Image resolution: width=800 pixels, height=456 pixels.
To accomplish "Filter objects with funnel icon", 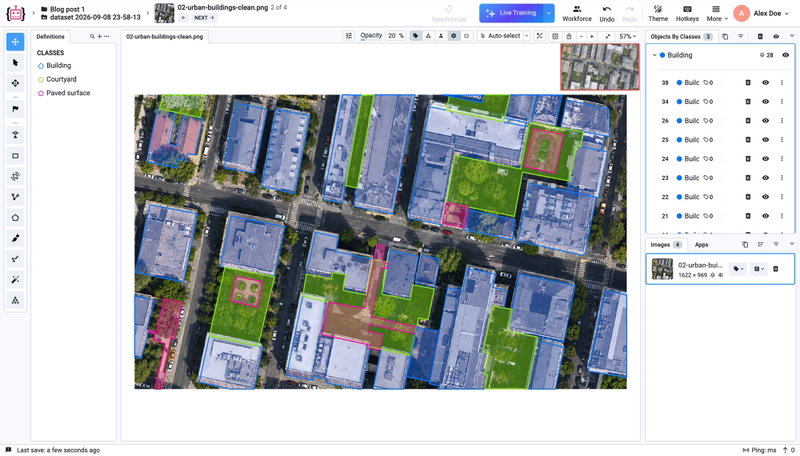I will pyautogui.click(x=740, y=36).
